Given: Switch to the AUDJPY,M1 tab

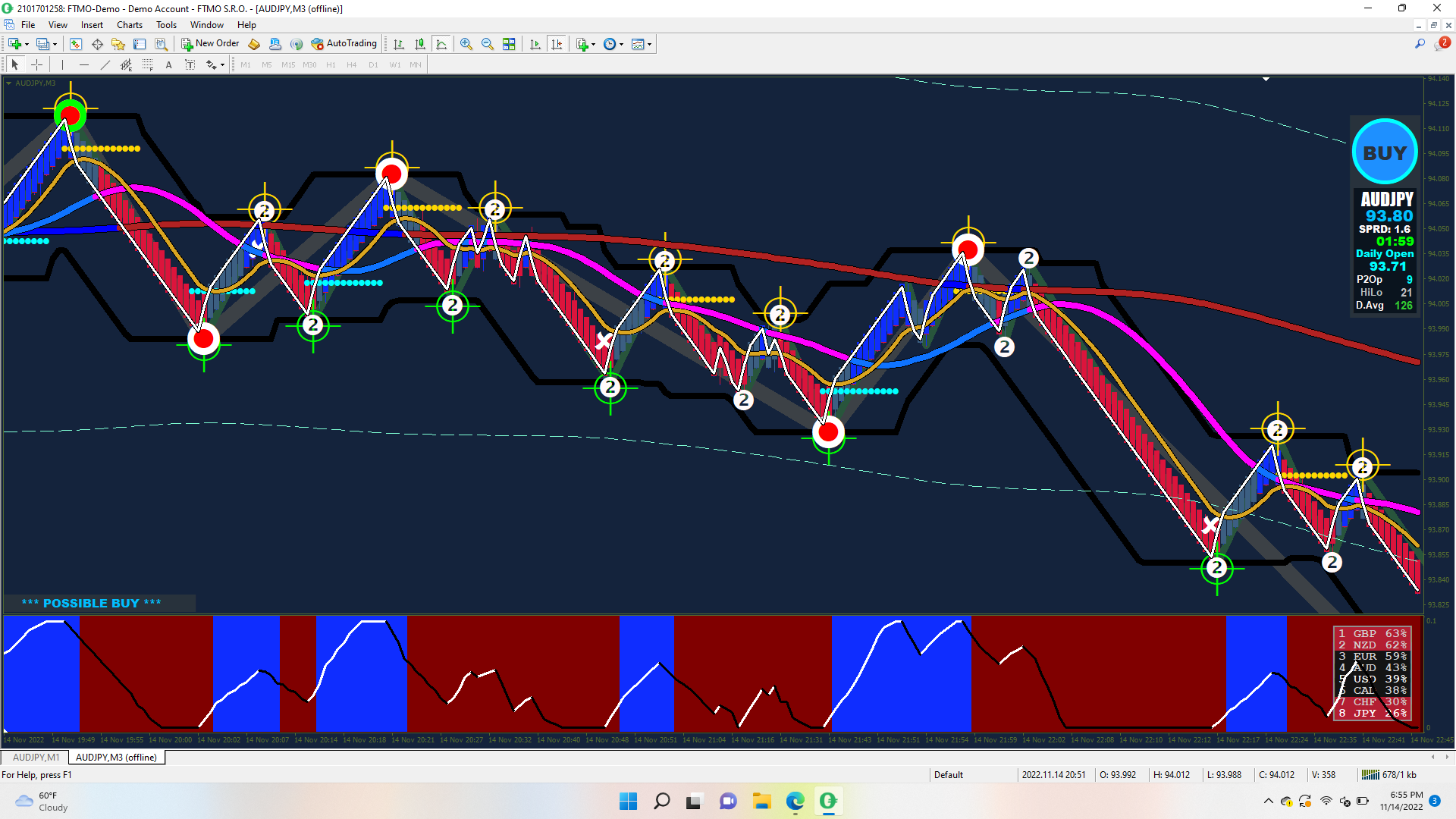Looking at the screenshot, I should tap(36, 757).
